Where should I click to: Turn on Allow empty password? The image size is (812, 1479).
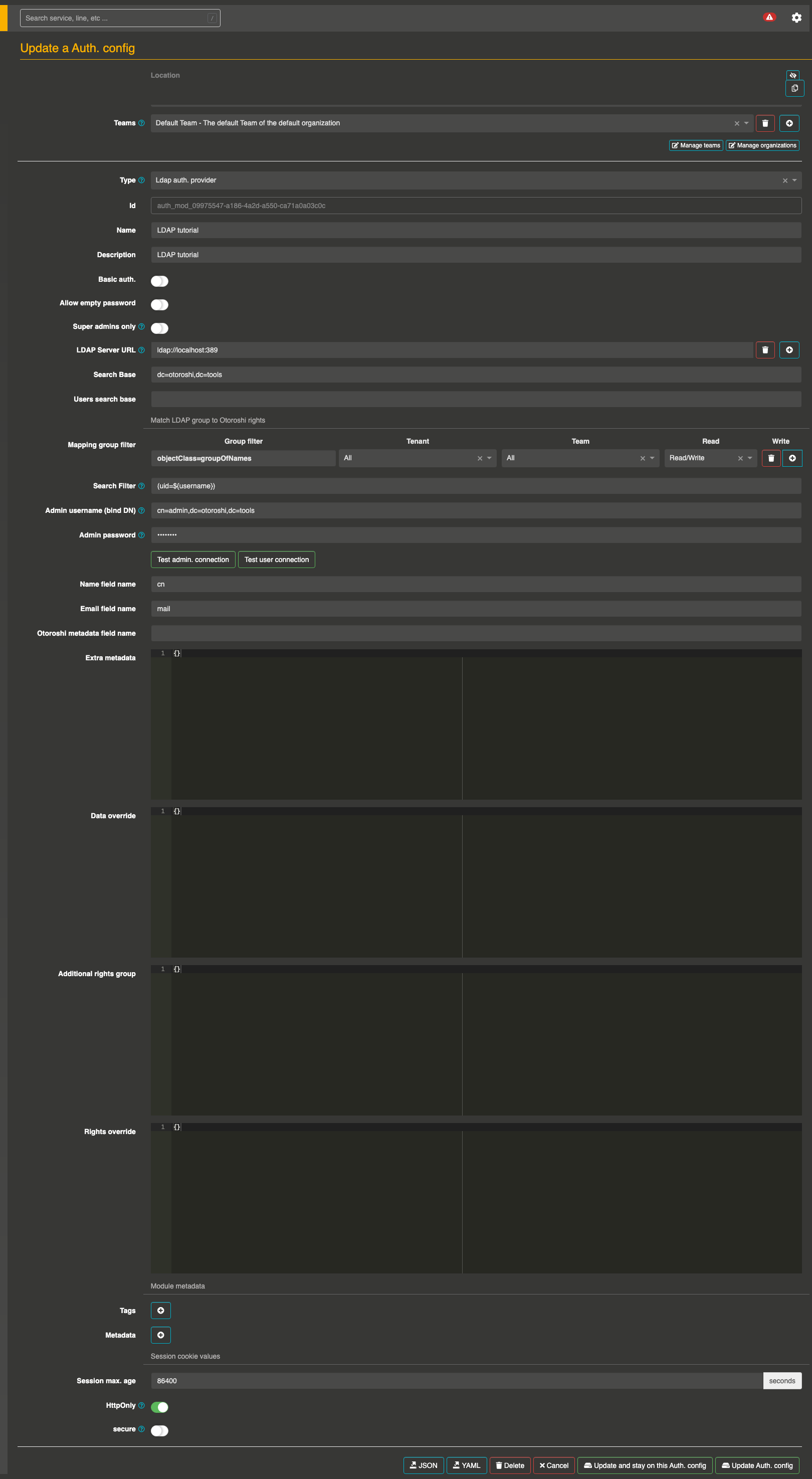pos(159,304)
